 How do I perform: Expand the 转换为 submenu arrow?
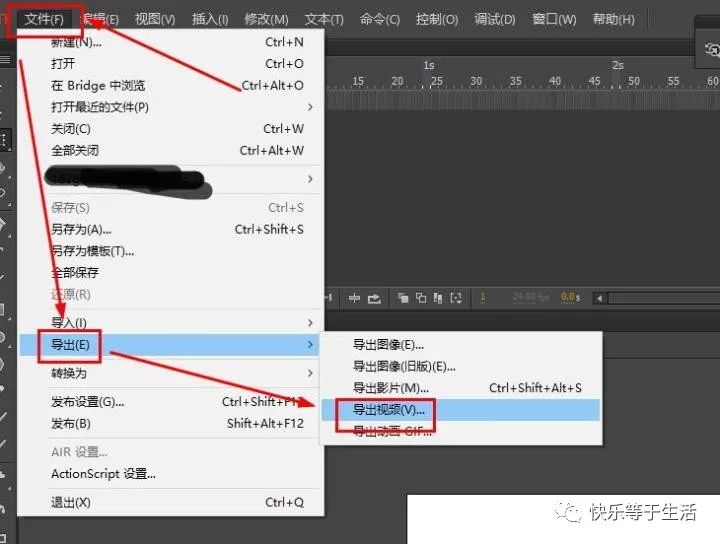click(x=310, y=373)
